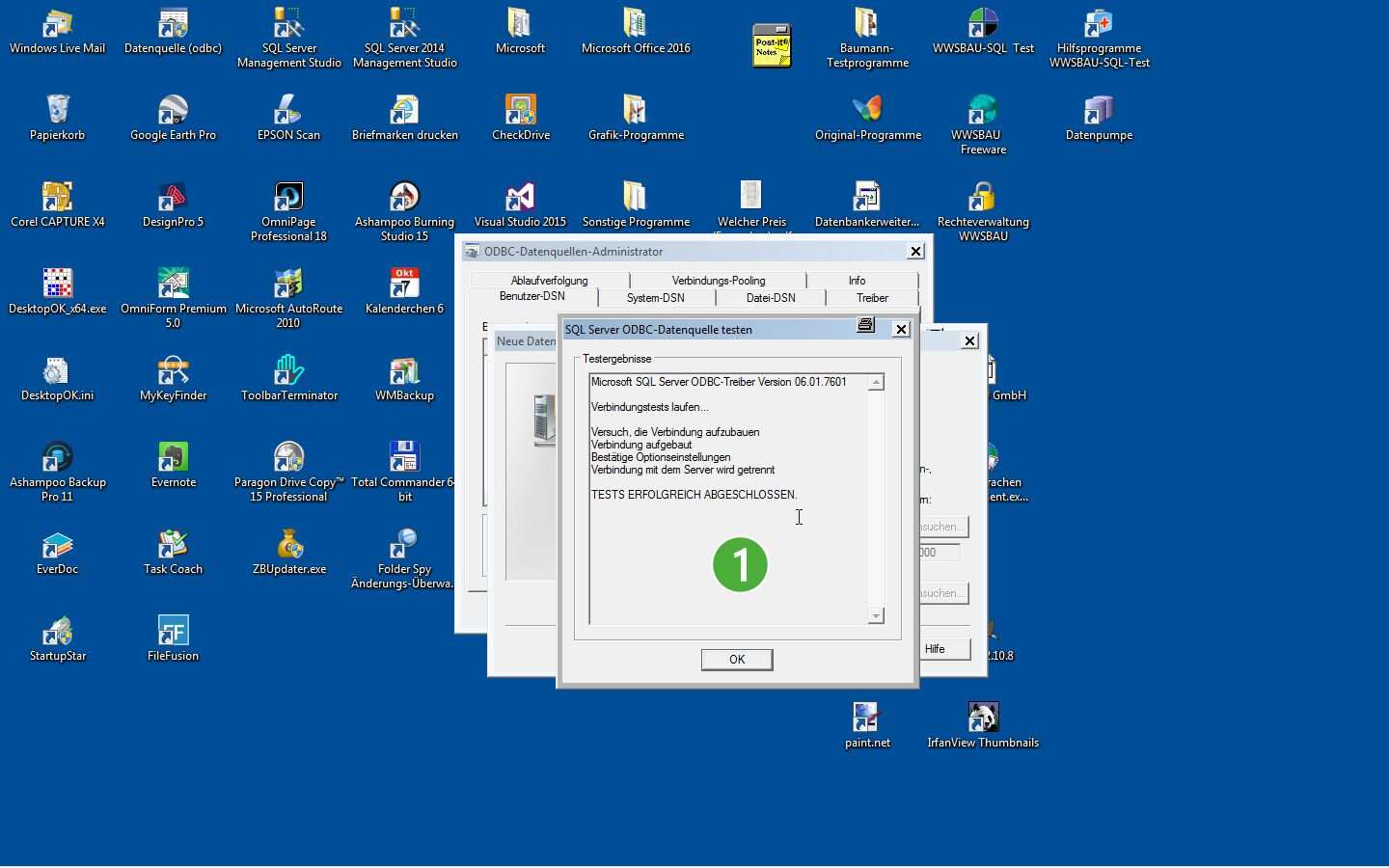Click printer icon in test dialog title

pos(866,326)
